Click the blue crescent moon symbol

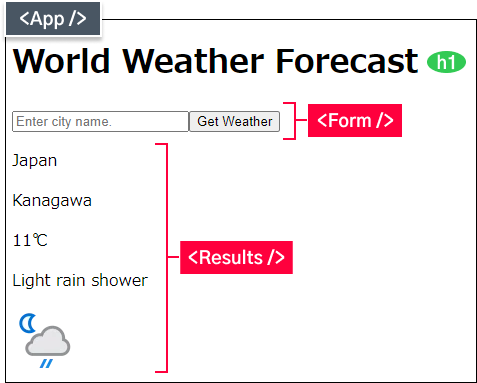(28, 323)
